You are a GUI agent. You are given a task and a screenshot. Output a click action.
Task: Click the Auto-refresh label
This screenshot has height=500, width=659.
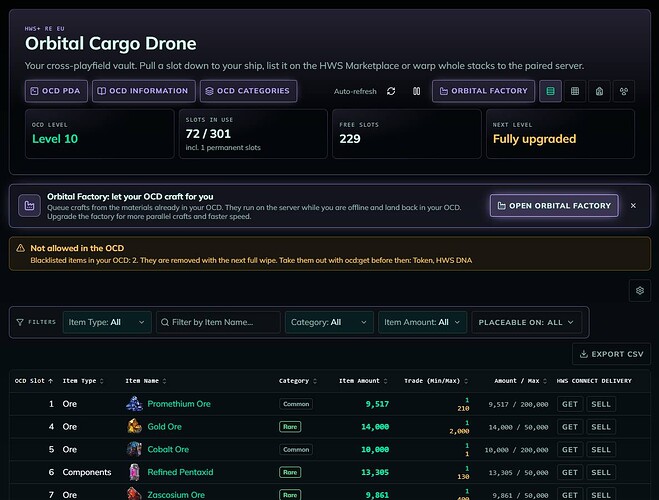[355, 91]
